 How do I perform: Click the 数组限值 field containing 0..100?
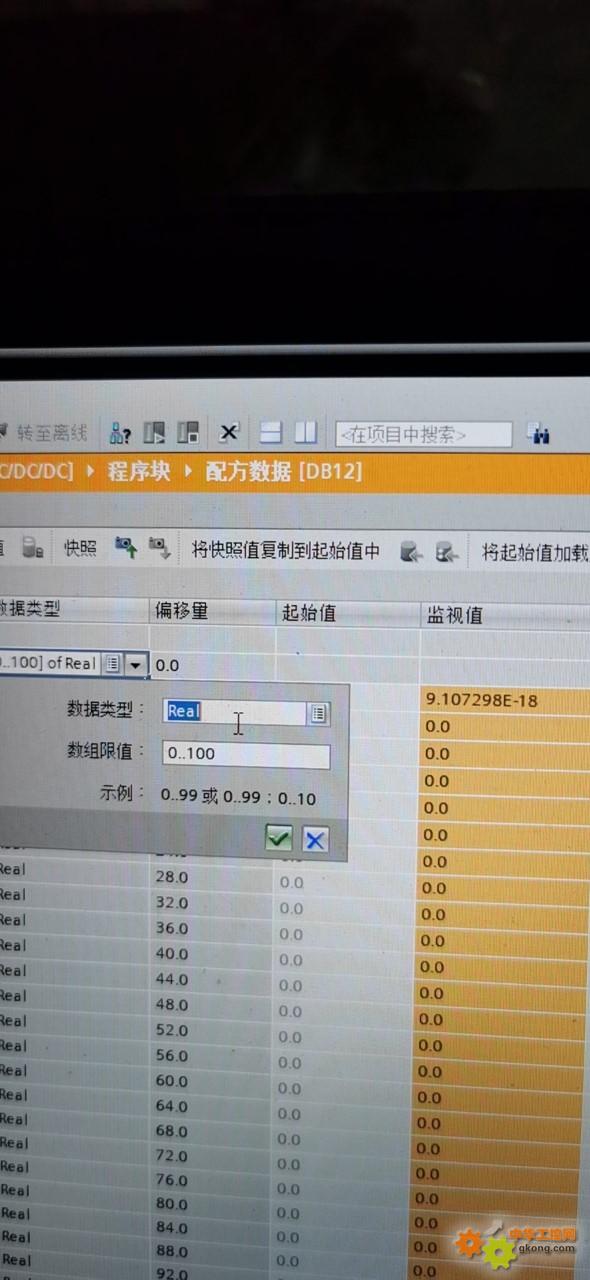coord(246,754)
